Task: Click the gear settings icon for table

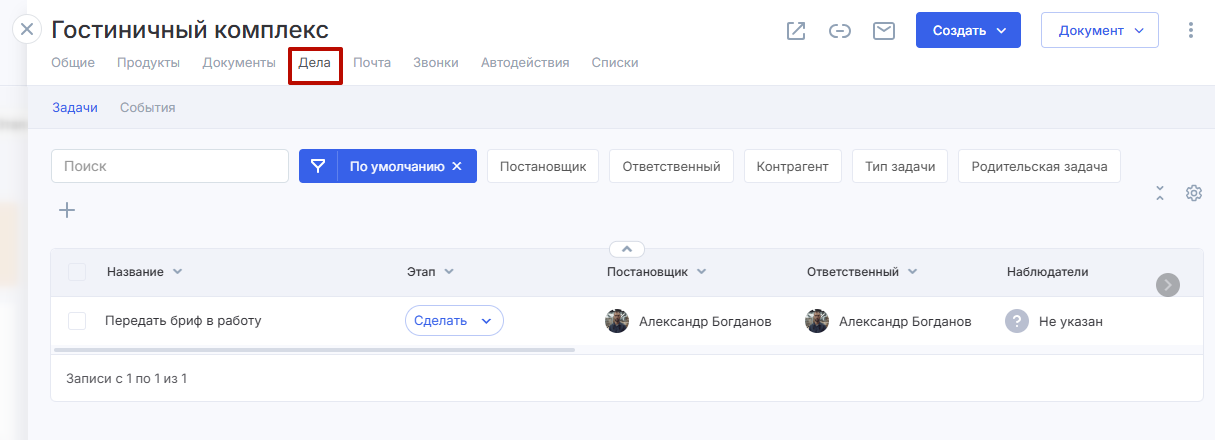Action: 1193,193
